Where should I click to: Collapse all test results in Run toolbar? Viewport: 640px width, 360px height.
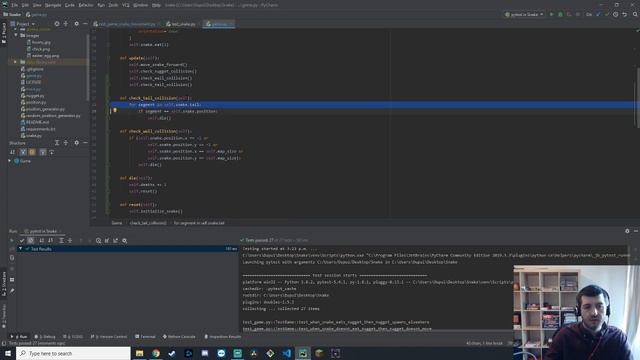click(70, 240)
